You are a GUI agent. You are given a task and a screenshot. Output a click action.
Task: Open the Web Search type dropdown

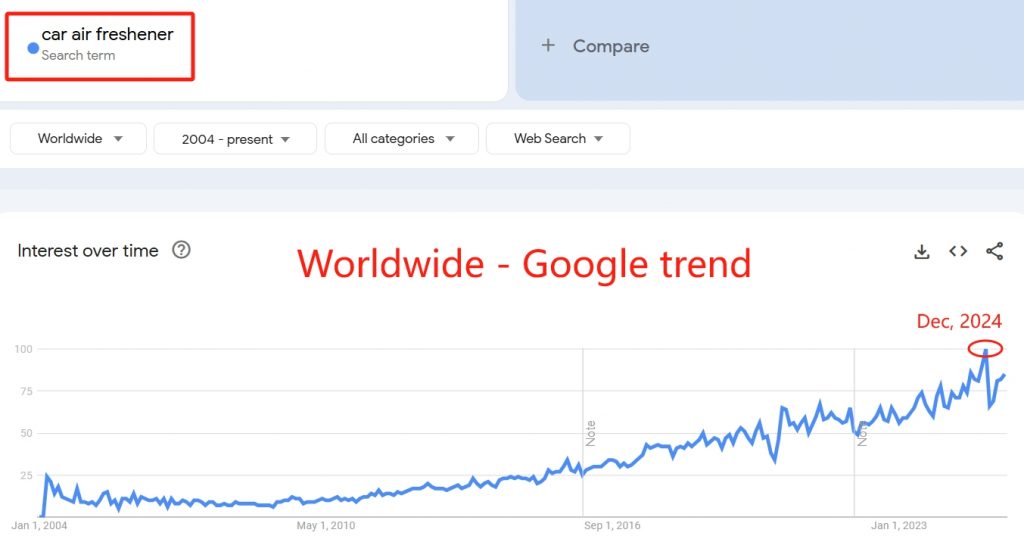[x=558, y=139]
